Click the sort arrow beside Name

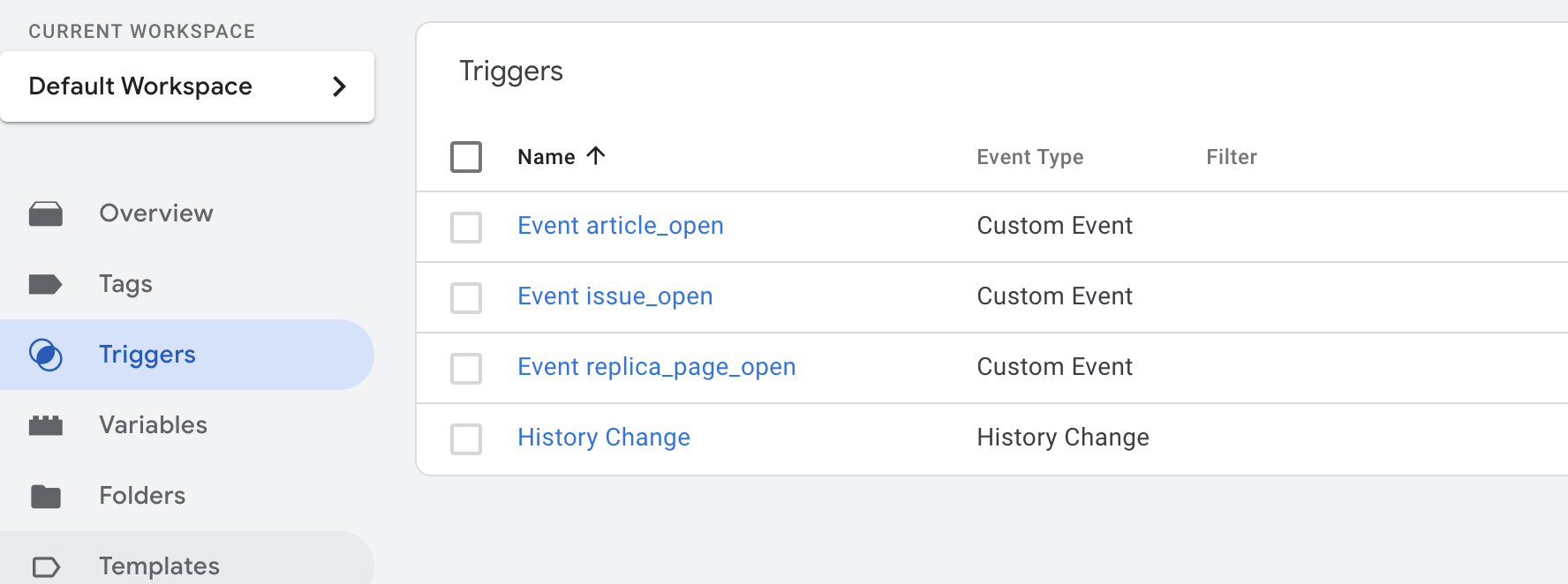(596, 156)
